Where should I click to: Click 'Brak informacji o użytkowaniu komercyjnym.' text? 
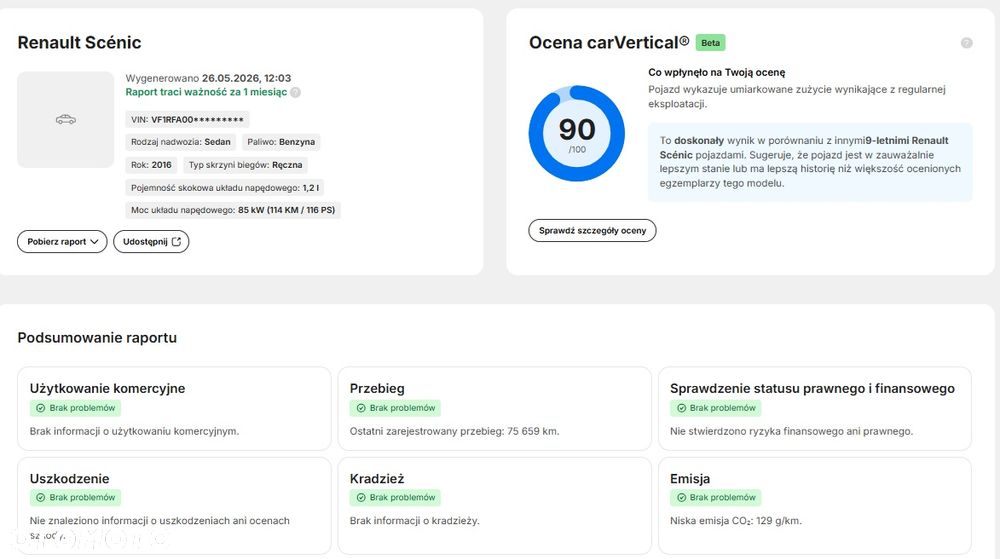[x=135, y=432]
